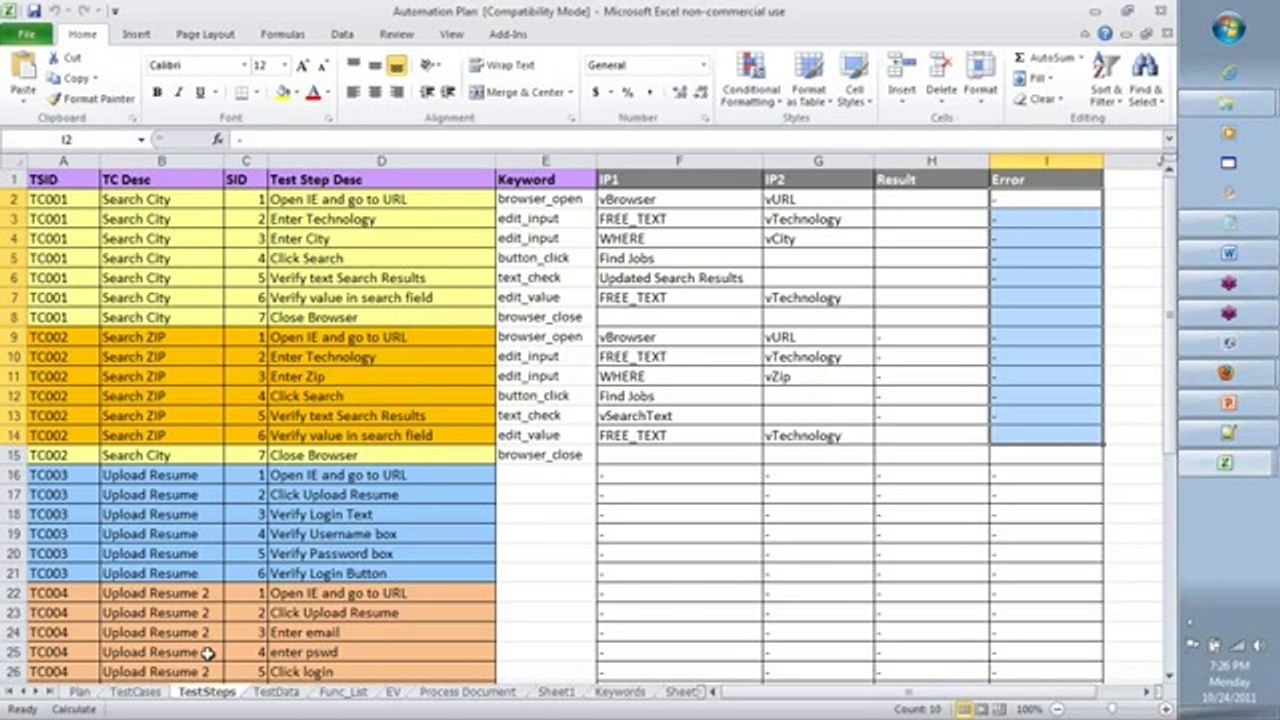Click the Center alignment icon
The height and width of the screenshot is (720, 1280).
click(375, 92)
